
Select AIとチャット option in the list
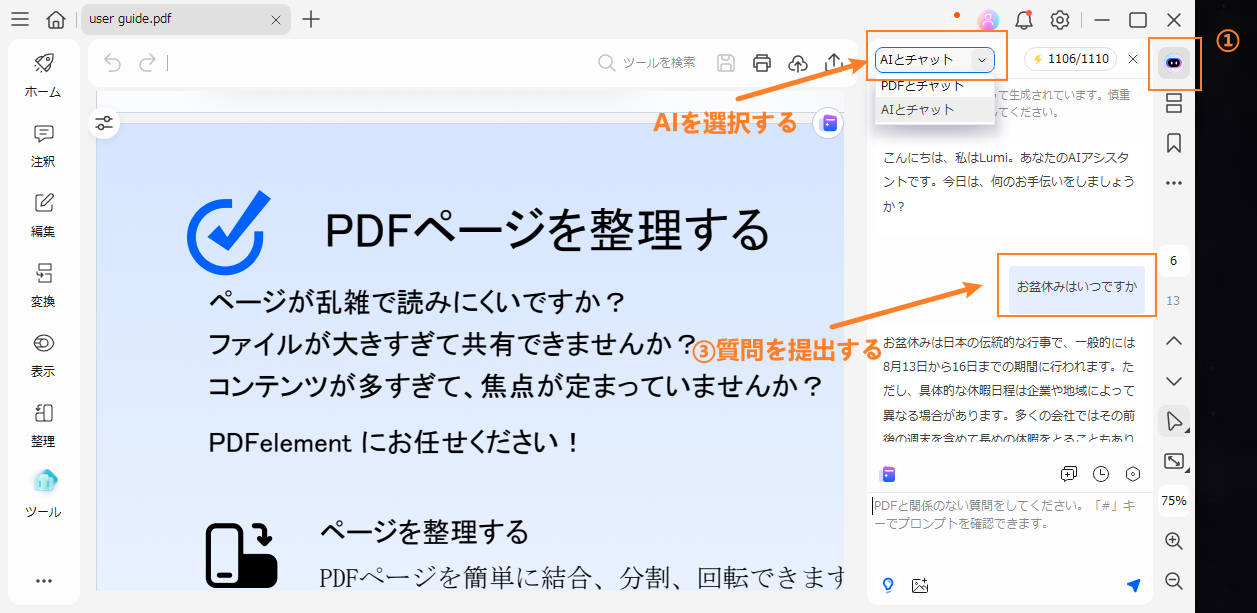point(918,110)
